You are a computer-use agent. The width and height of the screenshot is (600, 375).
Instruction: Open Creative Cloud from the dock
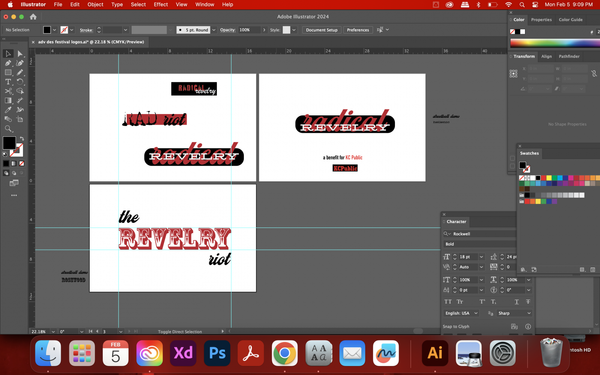pos(149,353)
